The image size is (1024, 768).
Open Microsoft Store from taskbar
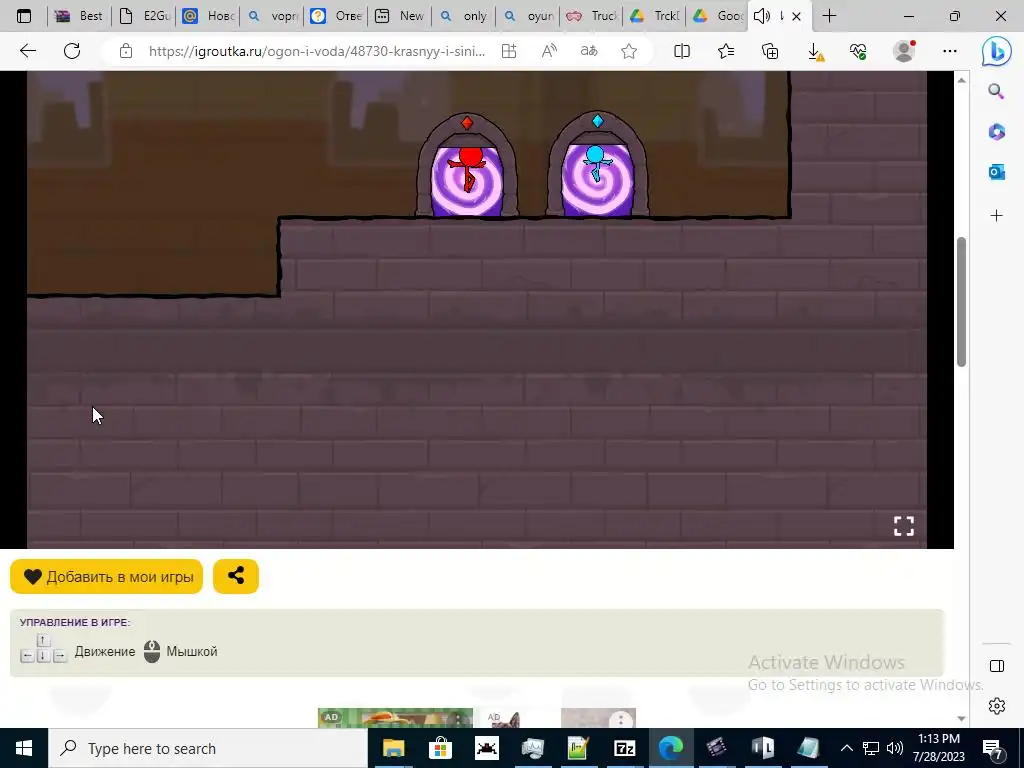coord(440,748)
